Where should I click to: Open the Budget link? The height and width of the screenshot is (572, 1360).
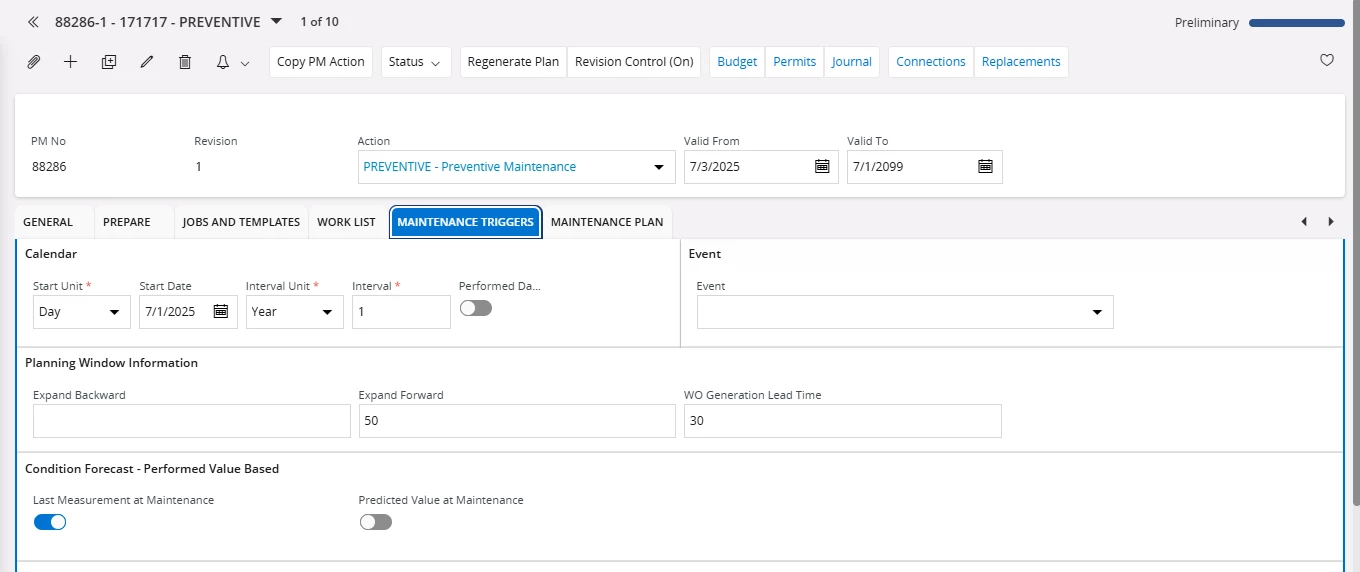click(x=737, y=62)
